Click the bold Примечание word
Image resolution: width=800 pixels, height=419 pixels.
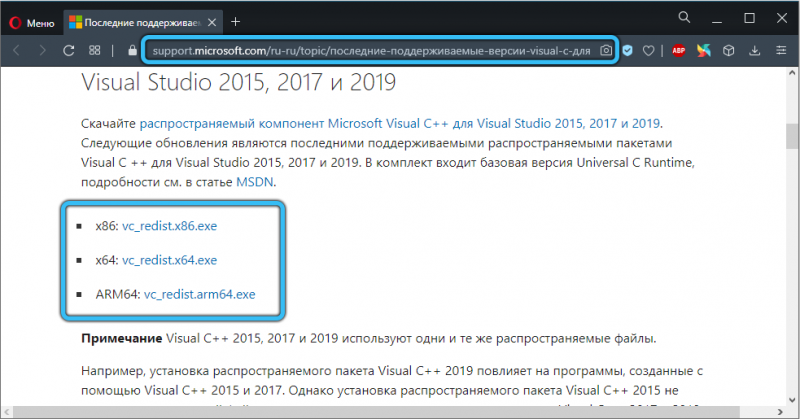coord(121,338)
